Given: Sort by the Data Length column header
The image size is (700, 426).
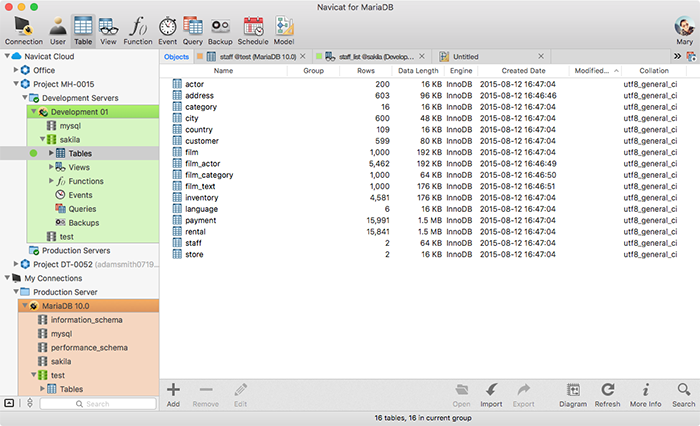Looking at the screenshot, I should 418,71.
